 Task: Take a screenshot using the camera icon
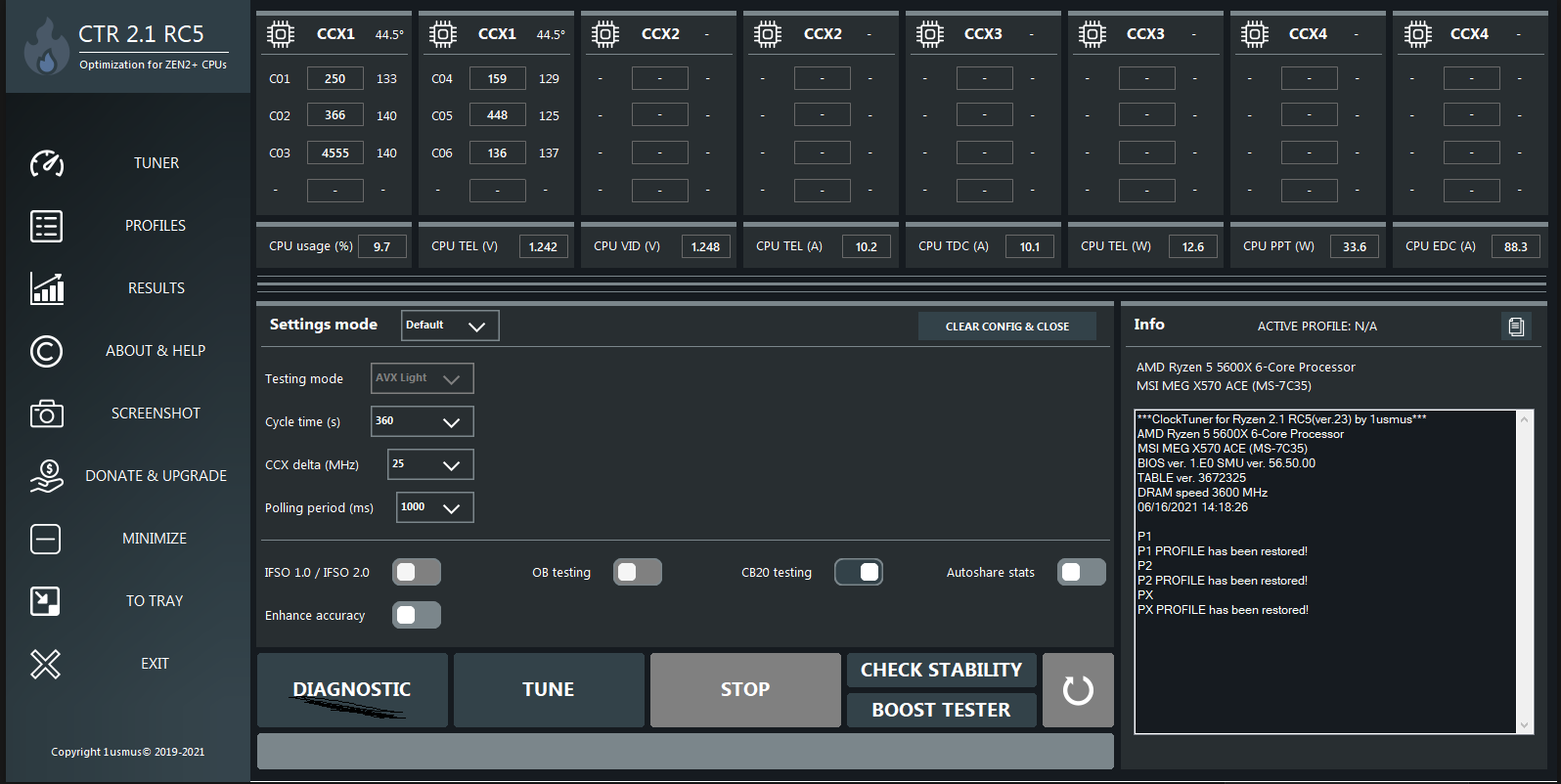(46, 414)
